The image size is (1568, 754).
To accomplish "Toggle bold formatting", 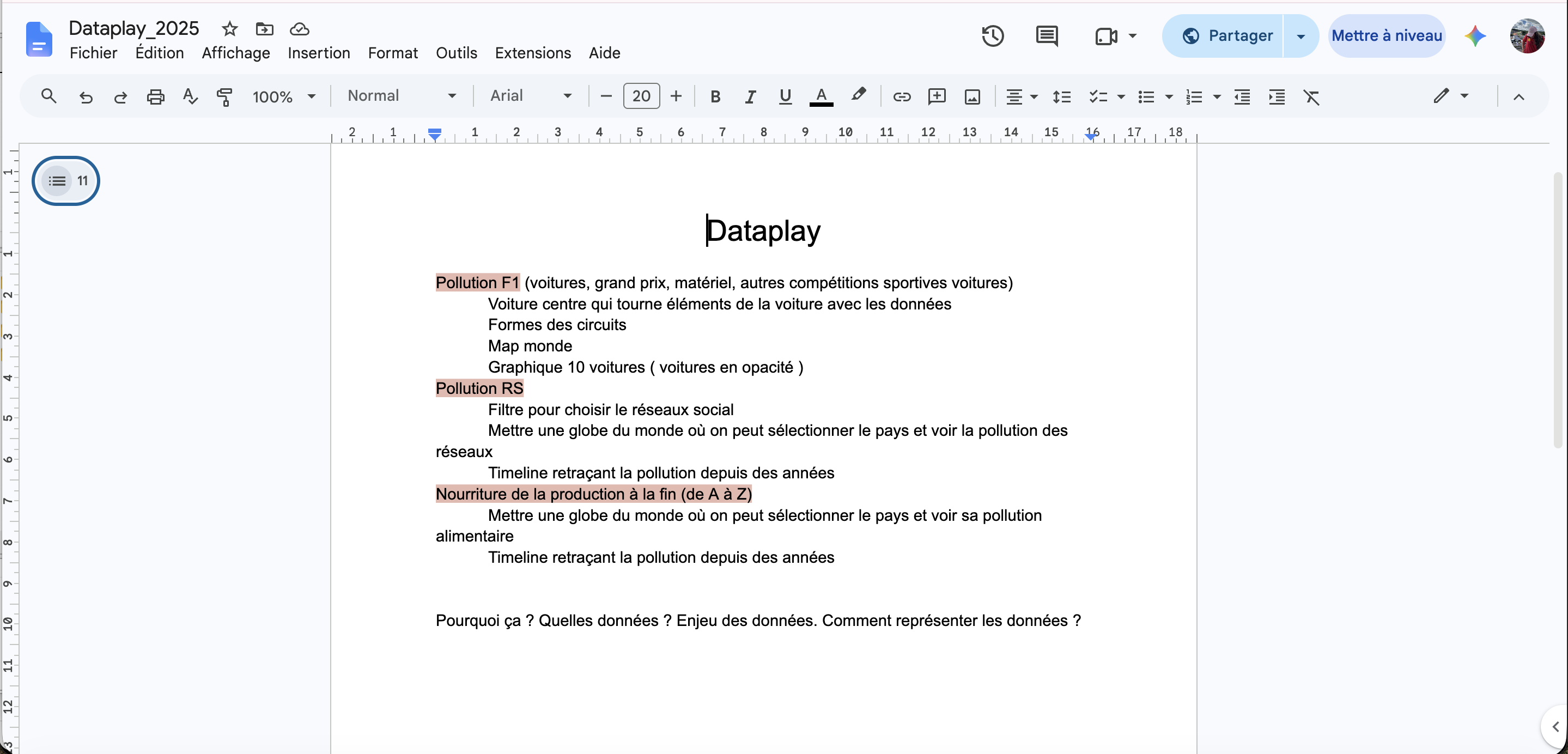I will point(715,96).
